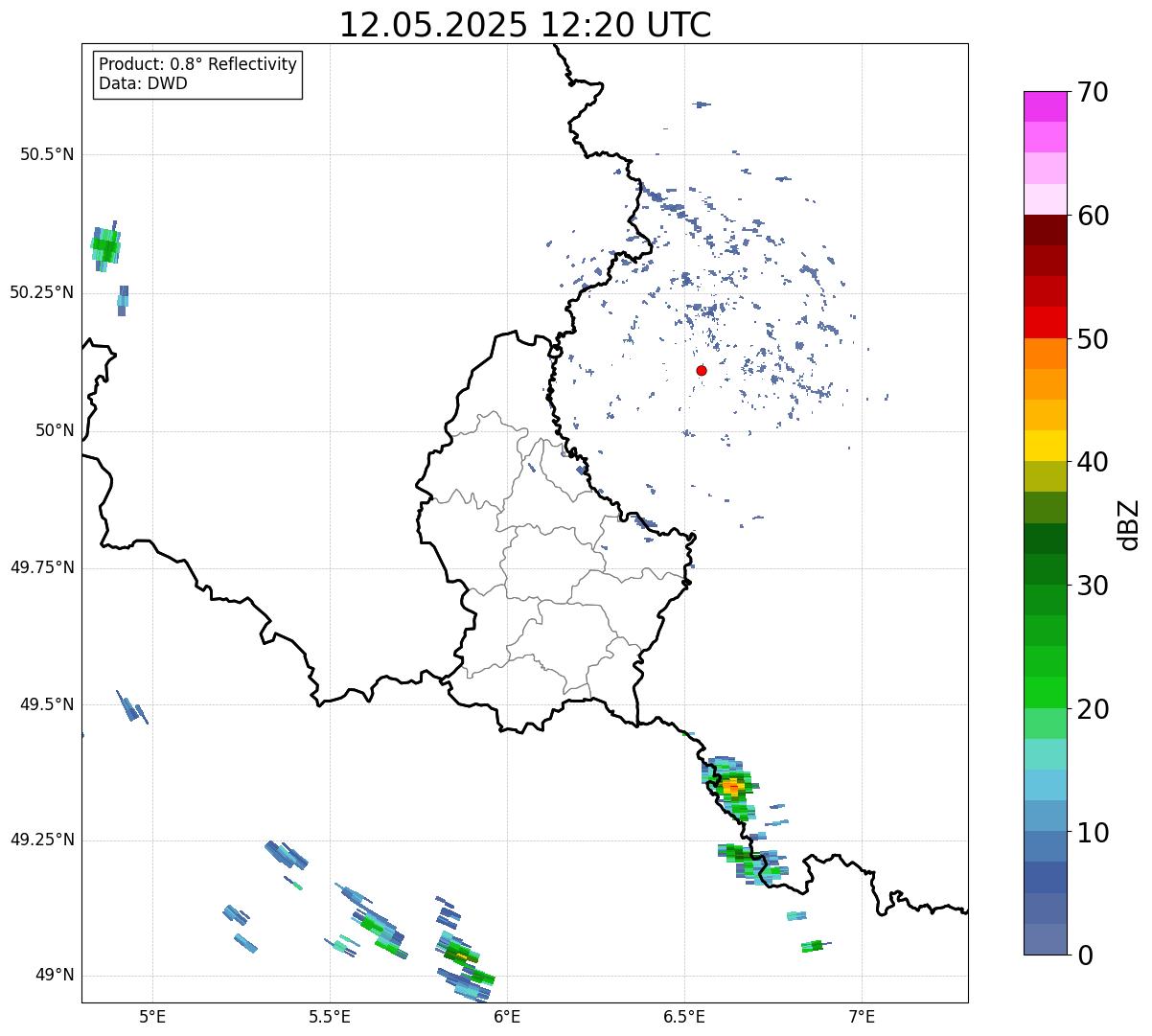Click the 7°E longitude label
This screenshot has width=1152, height=1036.
(862, 1017)
